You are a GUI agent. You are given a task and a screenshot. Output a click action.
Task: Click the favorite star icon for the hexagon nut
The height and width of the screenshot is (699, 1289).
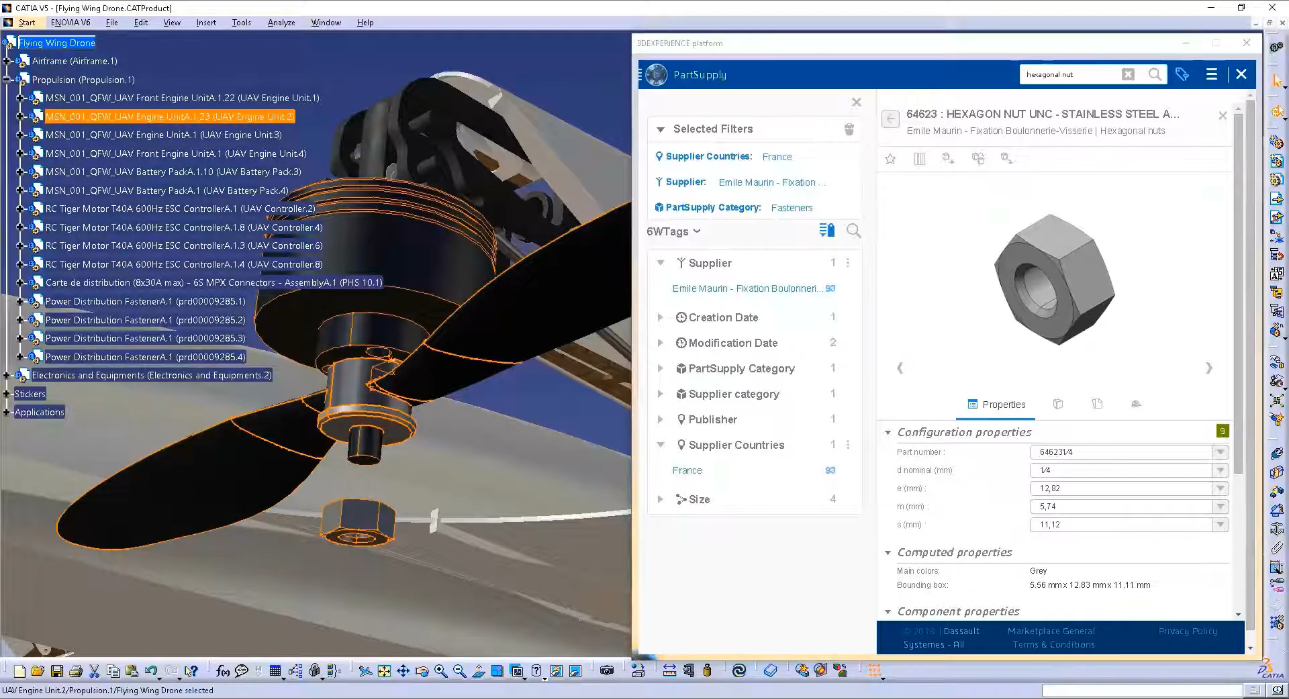(890, 159)
